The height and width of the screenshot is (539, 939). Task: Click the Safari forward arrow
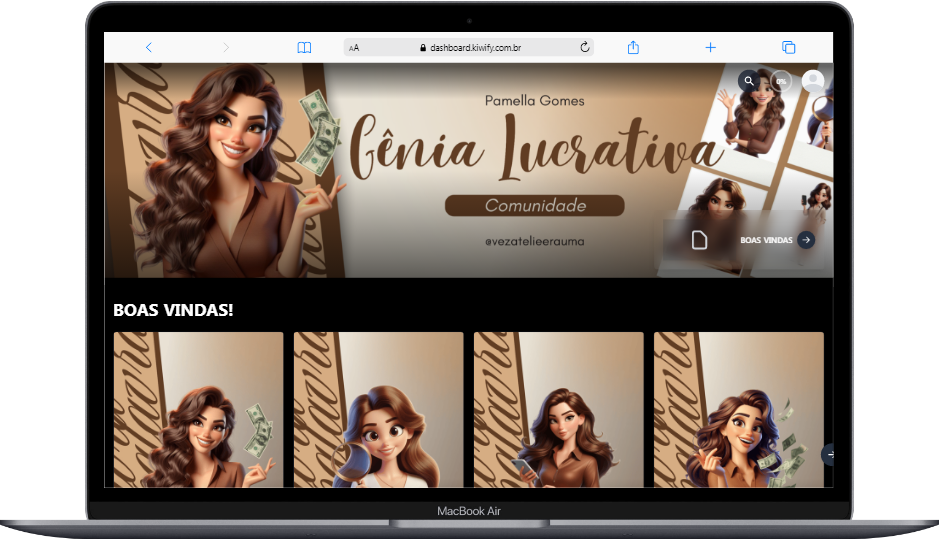tap(226, 47)
